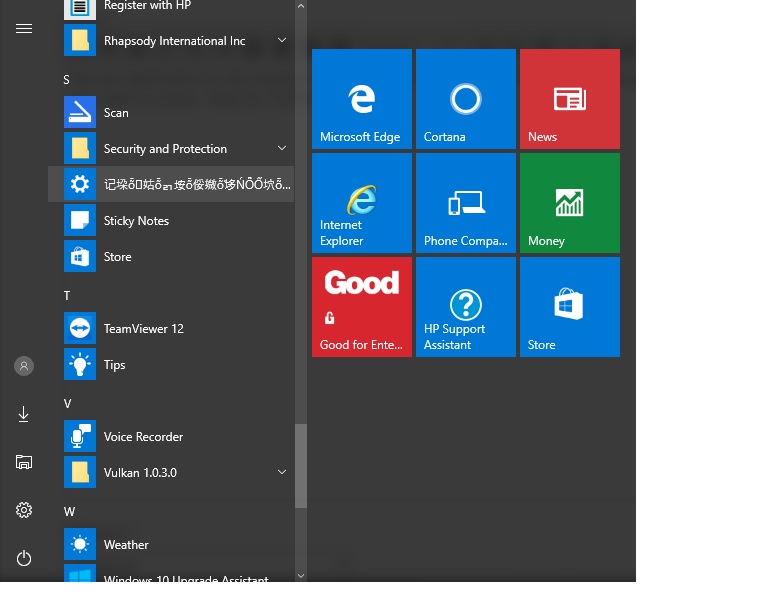
Task: Open the Internet Explorer tile
Action: point(361,203)
